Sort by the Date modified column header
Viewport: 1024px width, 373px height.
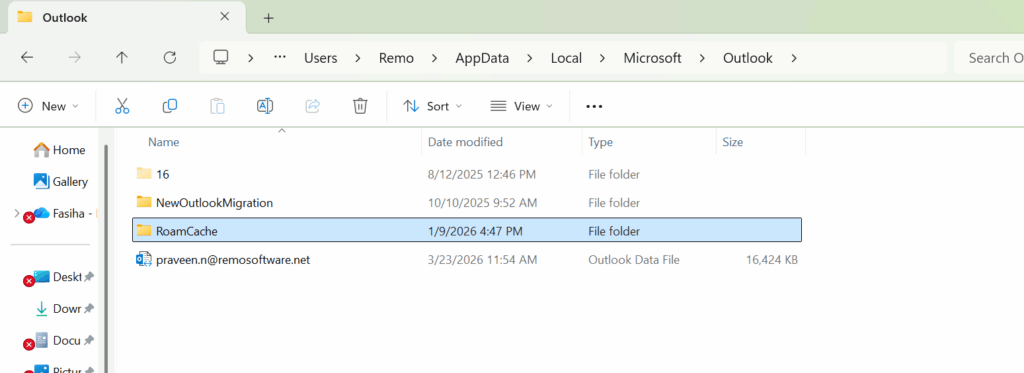coord(466,142)
